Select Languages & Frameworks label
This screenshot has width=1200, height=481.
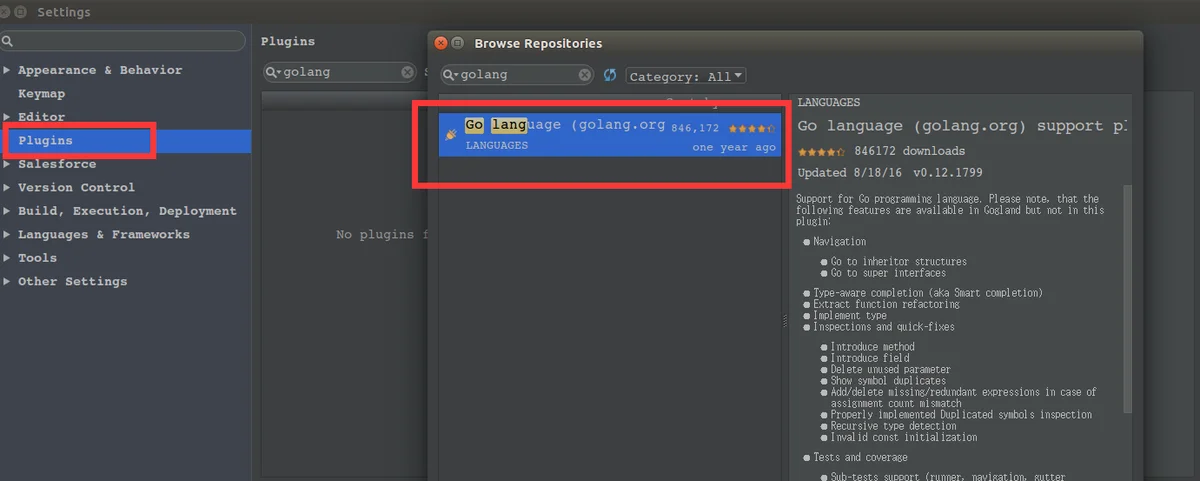coord(104,234)
